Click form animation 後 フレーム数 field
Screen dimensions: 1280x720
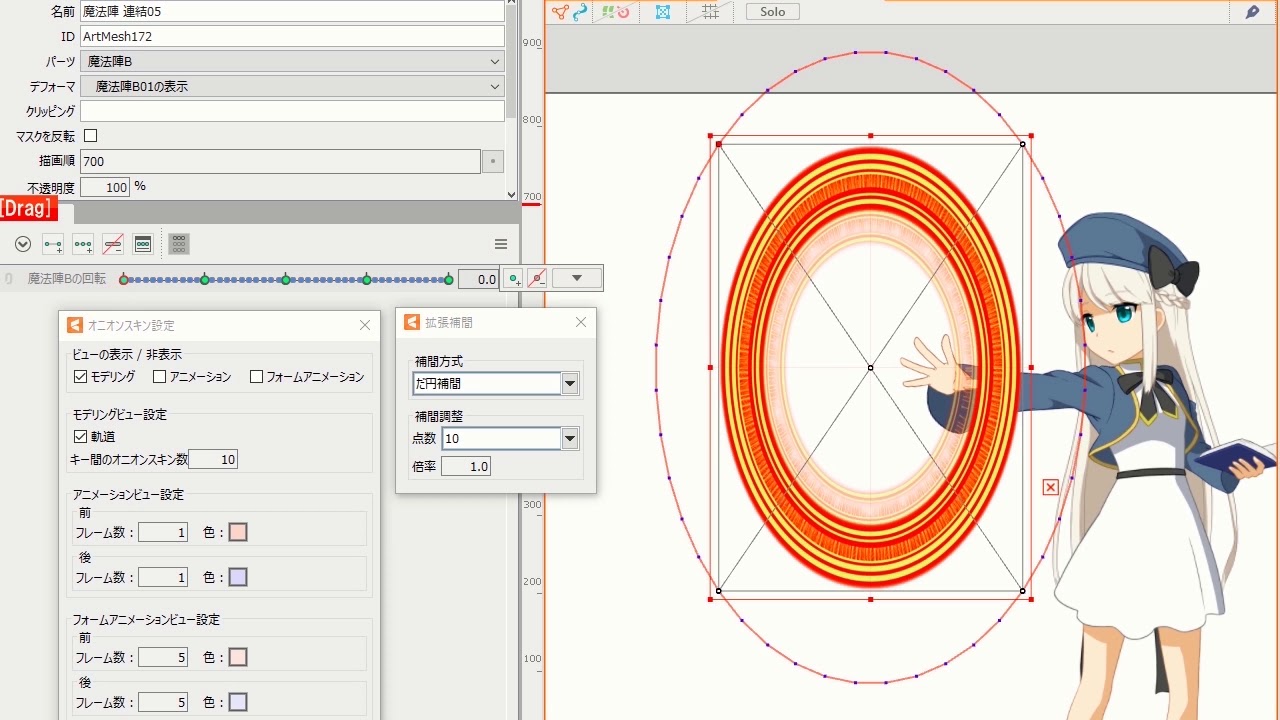click(163, 702)
